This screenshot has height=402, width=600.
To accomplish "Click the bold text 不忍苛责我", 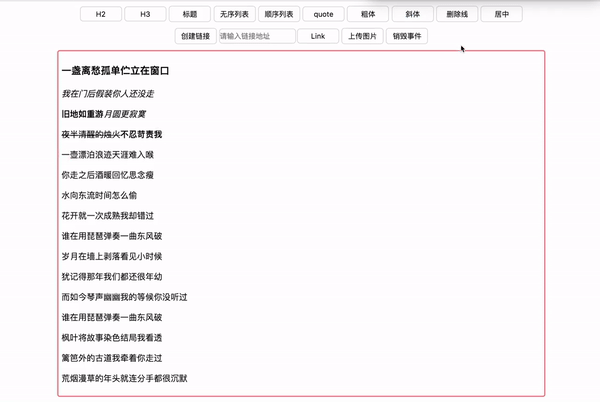I will tap(141, 134).
